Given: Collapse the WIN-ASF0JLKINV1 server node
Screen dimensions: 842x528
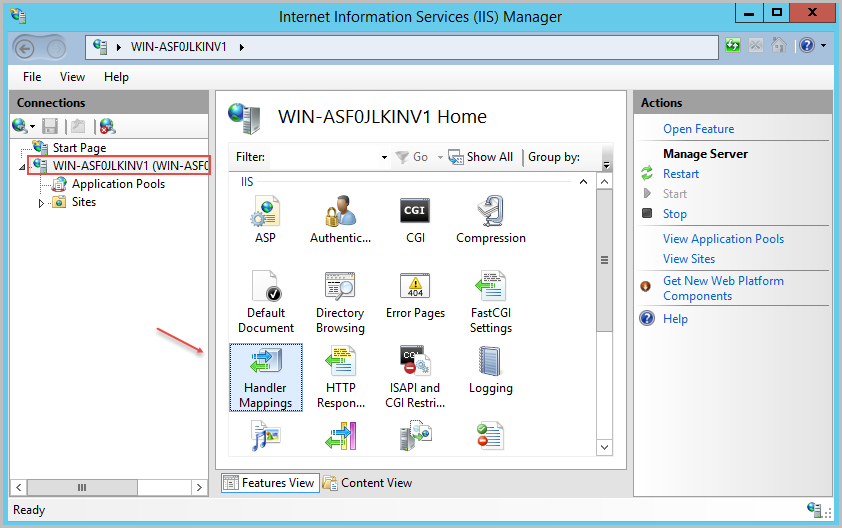Looking at the screenshot, I should click(x=23, y=167).
